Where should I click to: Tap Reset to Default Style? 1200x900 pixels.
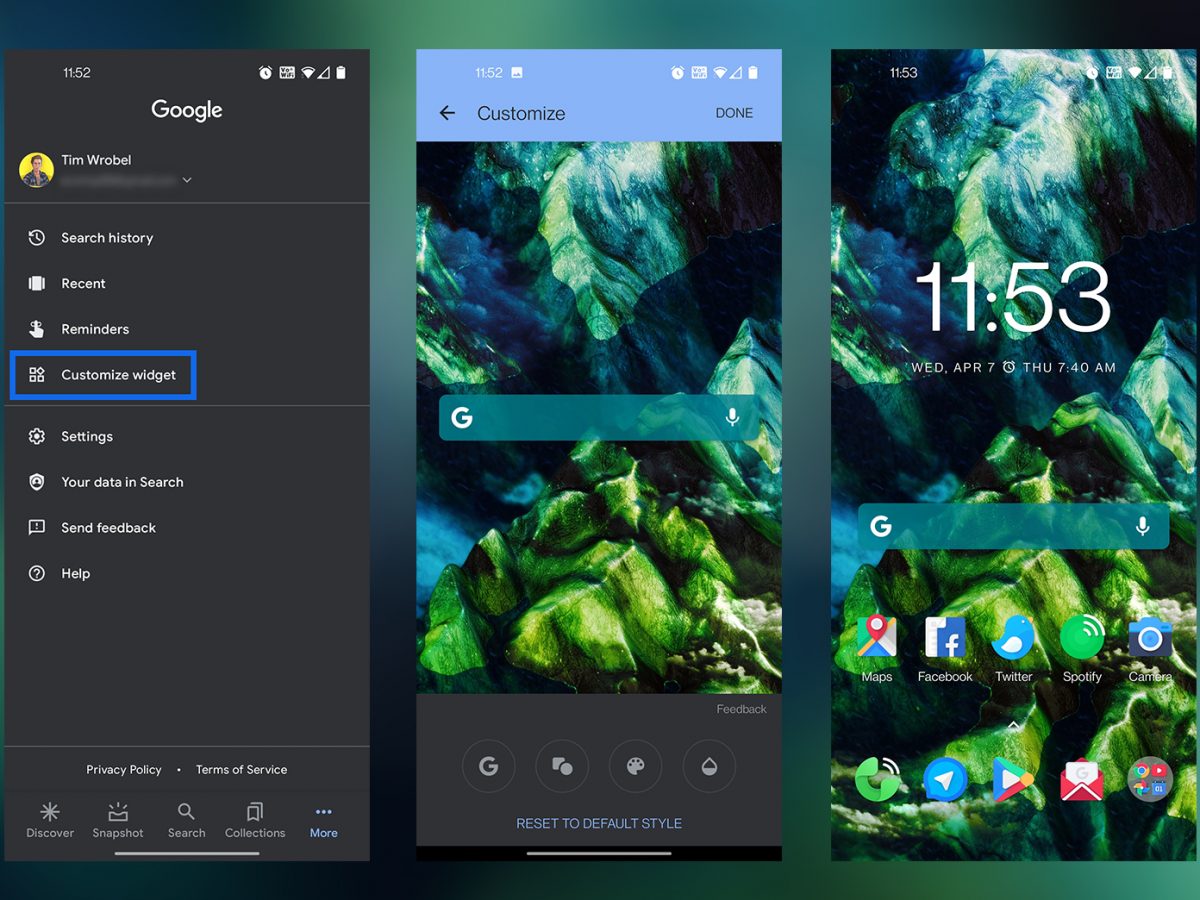pos(599,823)
